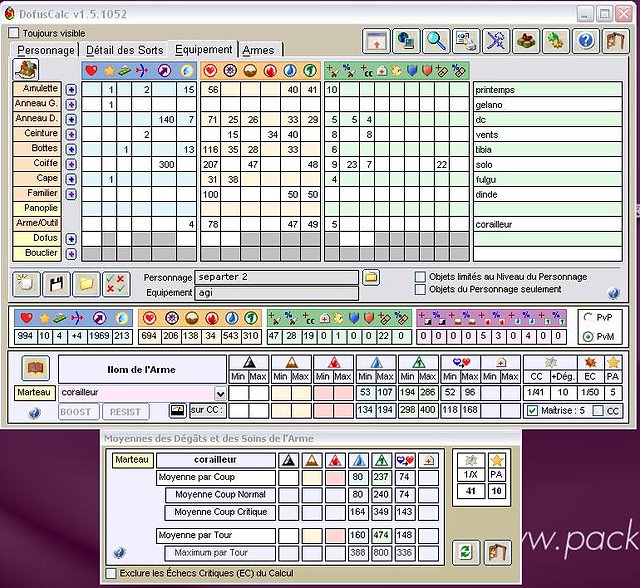Open the Détail des Sorts tab
The height and width of the screenshot is (588, 640).
pos(124,50)
